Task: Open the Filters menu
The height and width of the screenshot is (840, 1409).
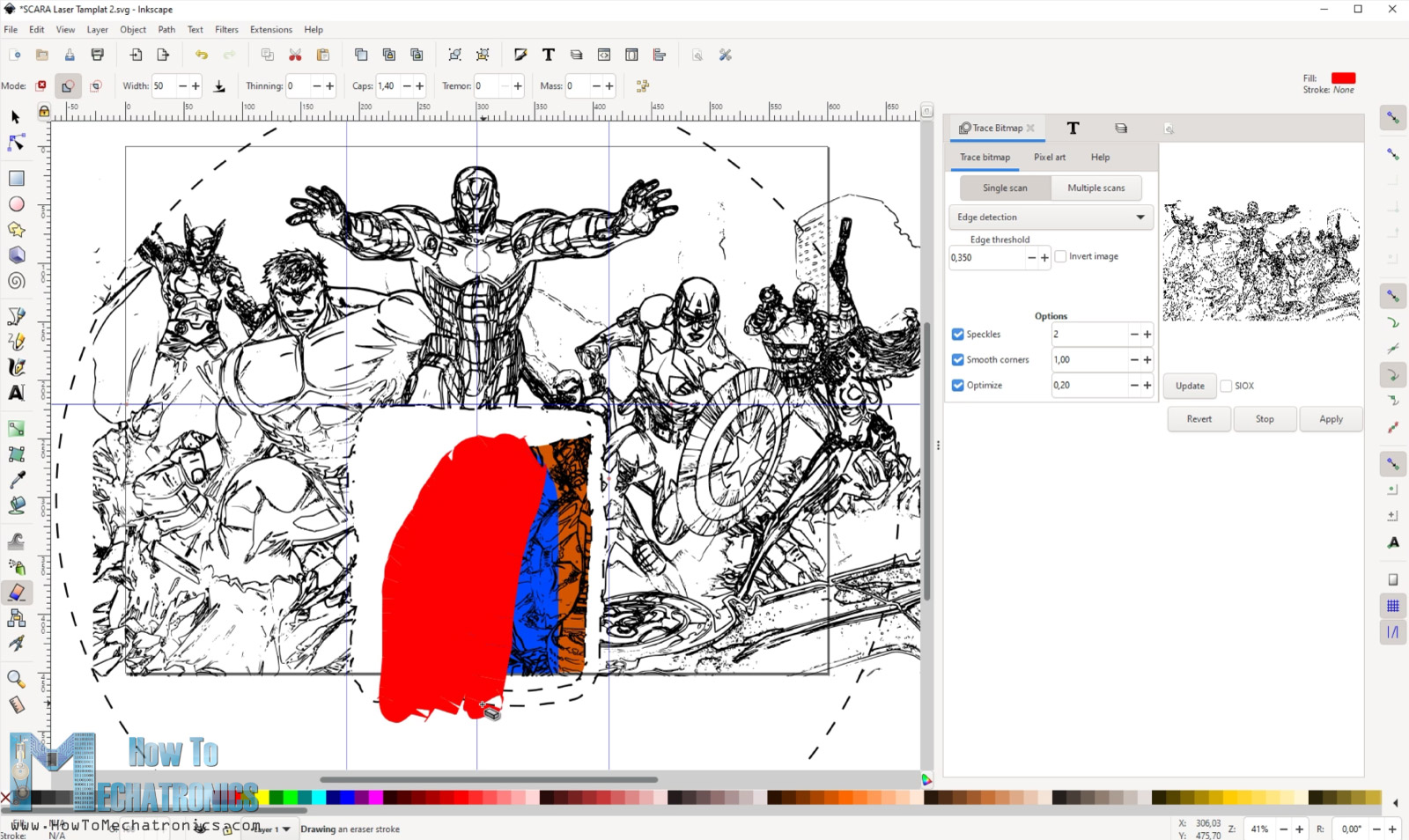Action: click(226, 29)
